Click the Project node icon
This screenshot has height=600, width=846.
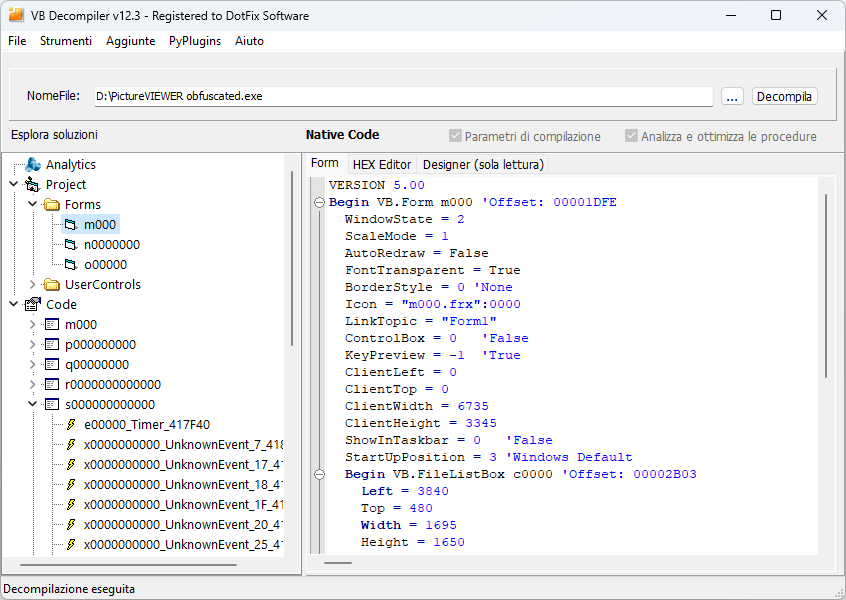[x=32, y=185]
